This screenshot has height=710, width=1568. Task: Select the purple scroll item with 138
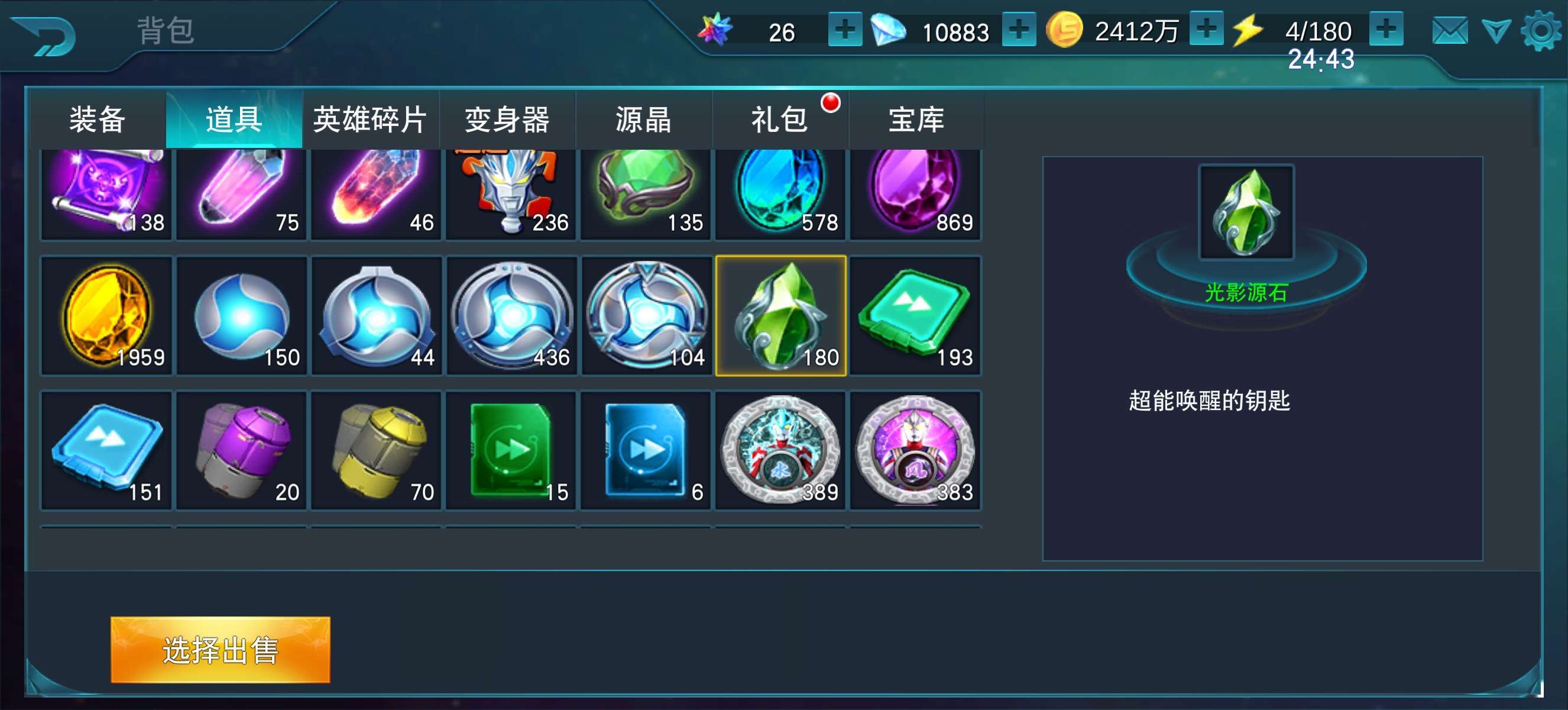pos(106,193)
